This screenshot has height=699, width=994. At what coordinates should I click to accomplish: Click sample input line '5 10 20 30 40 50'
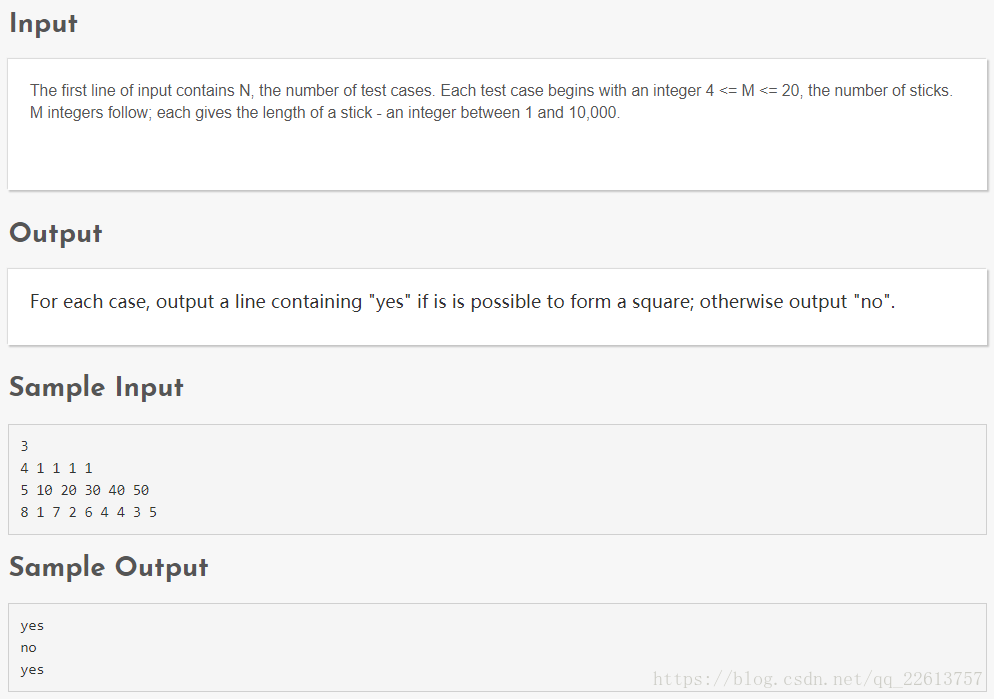(84, 490)
